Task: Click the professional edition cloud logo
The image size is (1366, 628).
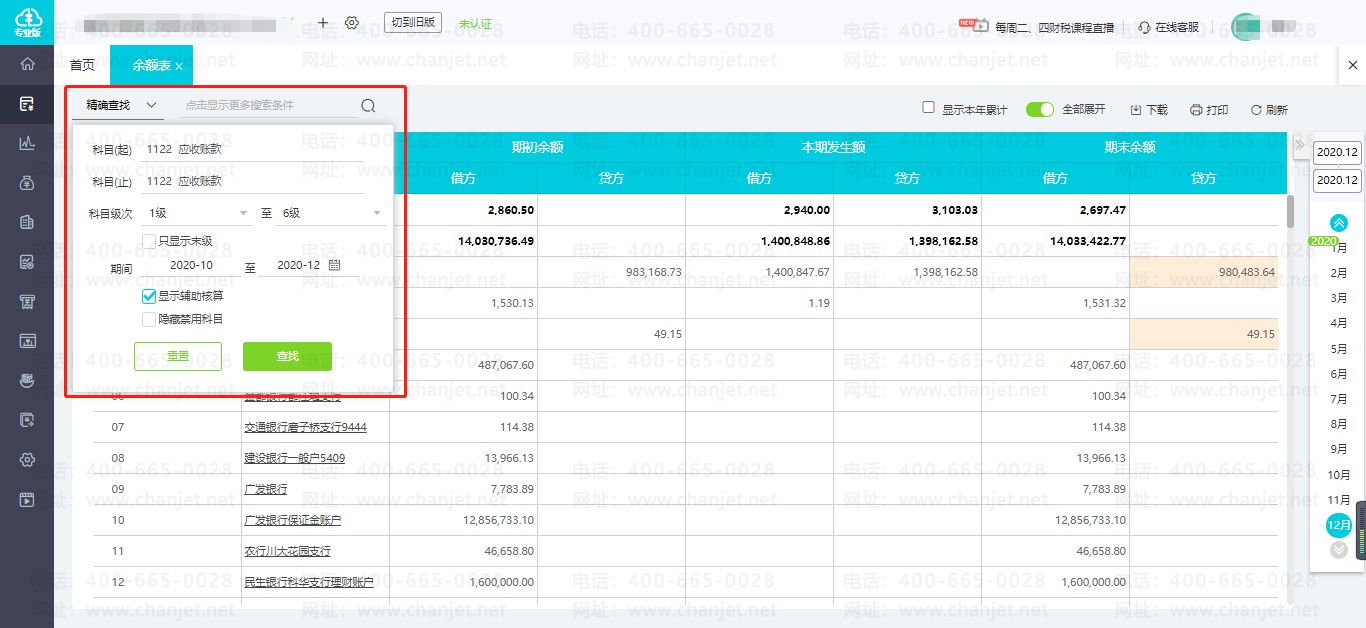Action: coord(27,22)
